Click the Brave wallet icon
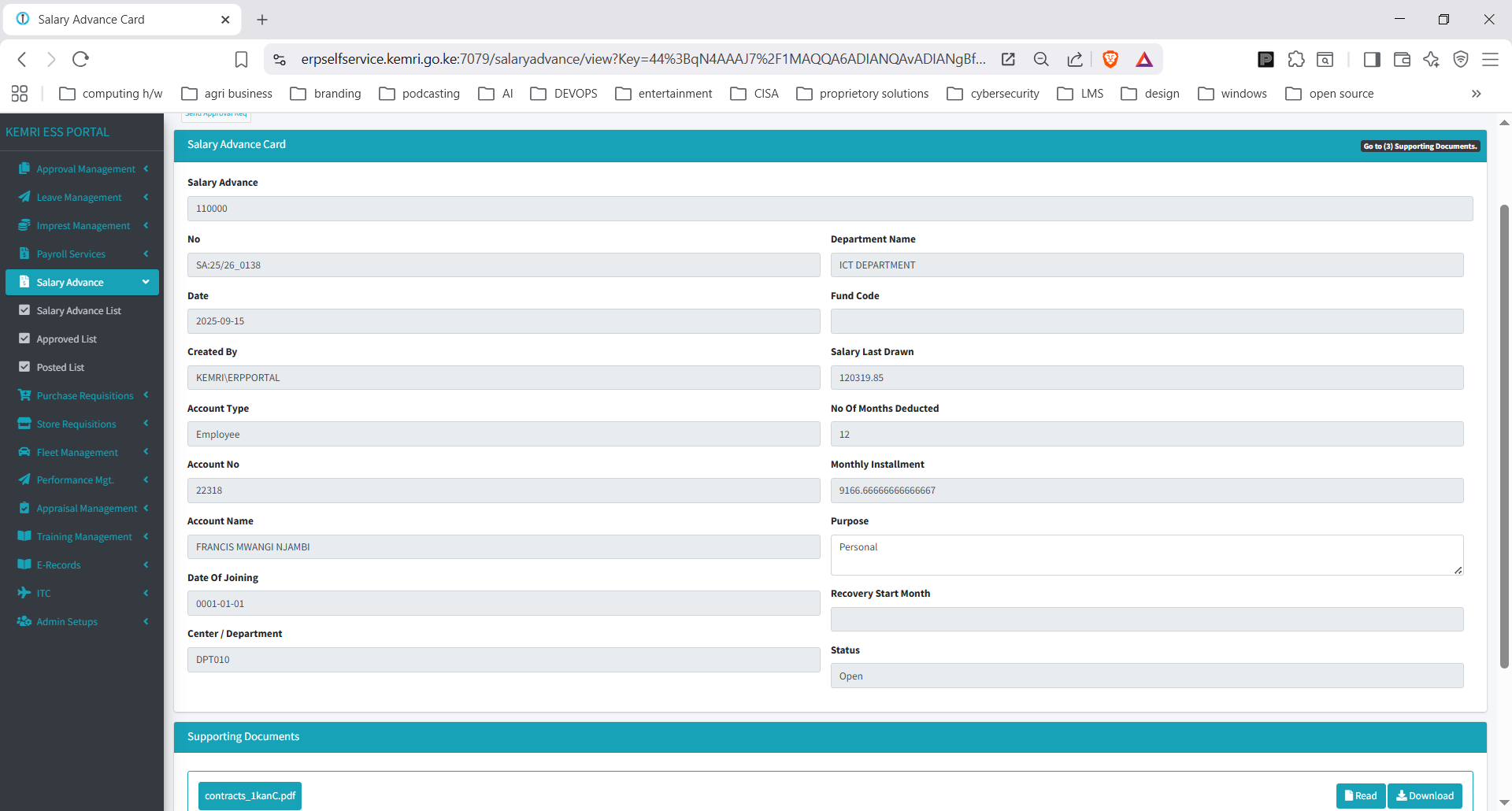Viewport: 1512px width, 811px height. tap(1402, 59)
